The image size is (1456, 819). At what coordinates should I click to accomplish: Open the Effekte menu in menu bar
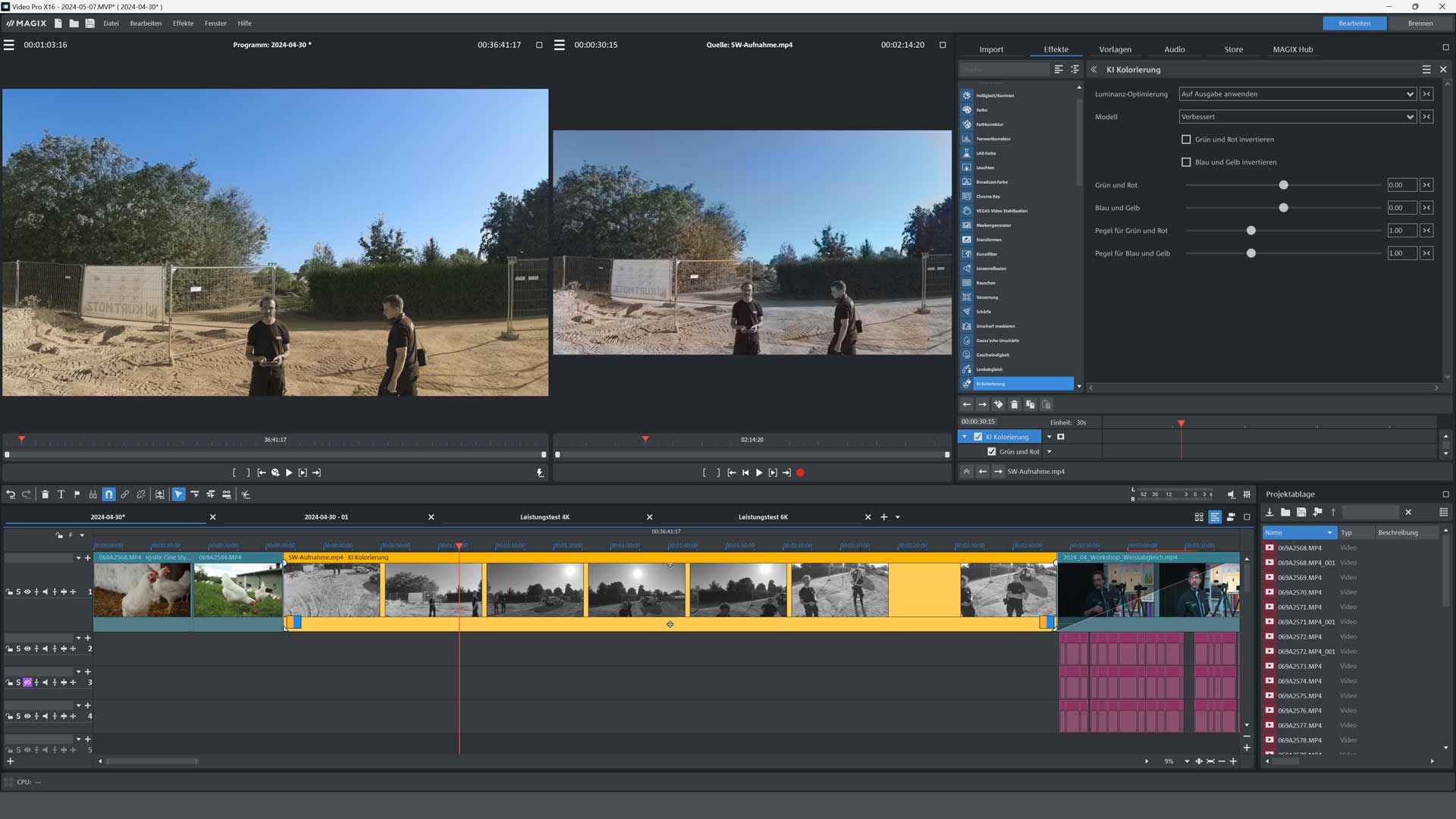[x=183, y=24]
